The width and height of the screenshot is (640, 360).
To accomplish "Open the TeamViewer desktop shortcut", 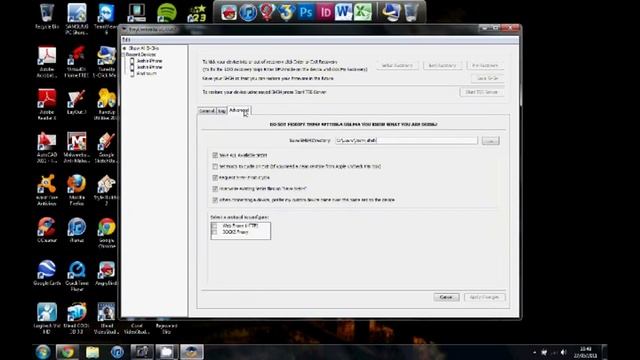I will [106, 18].
